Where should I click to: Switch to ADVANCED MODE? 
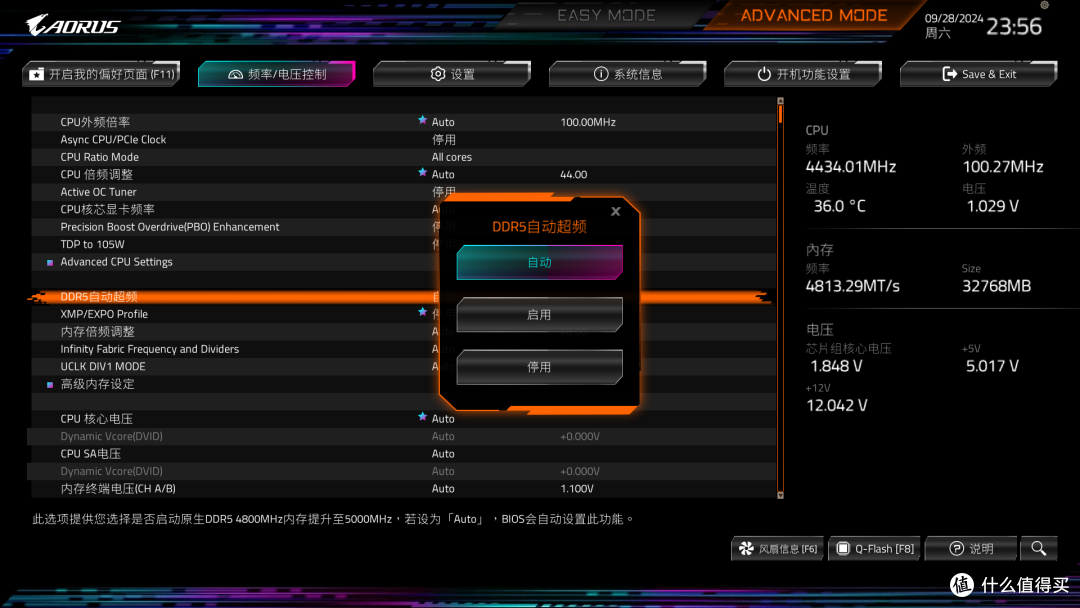813,15
